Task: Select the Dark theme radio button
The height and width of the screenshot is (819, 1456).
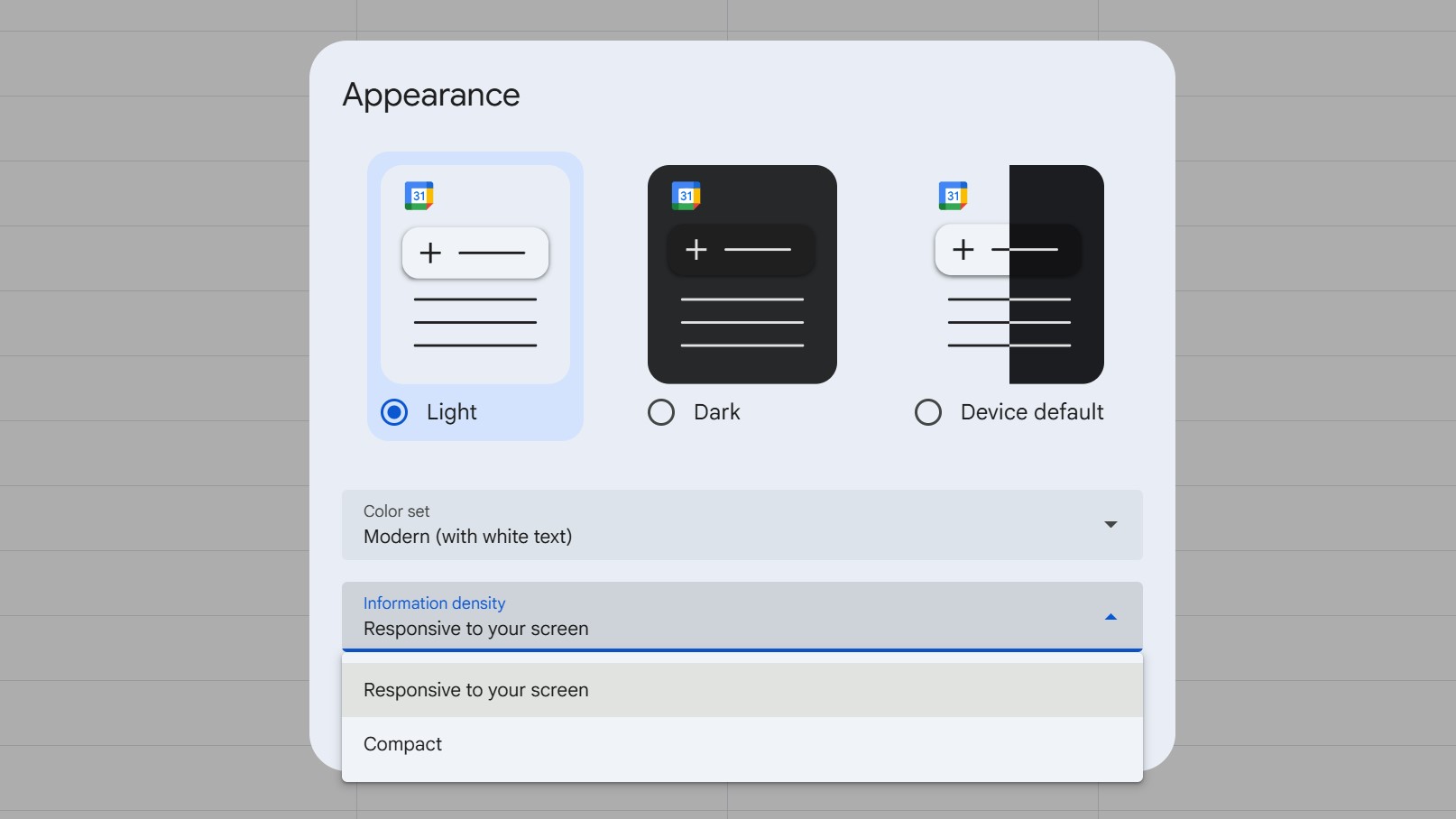Action: pos(661,412)
